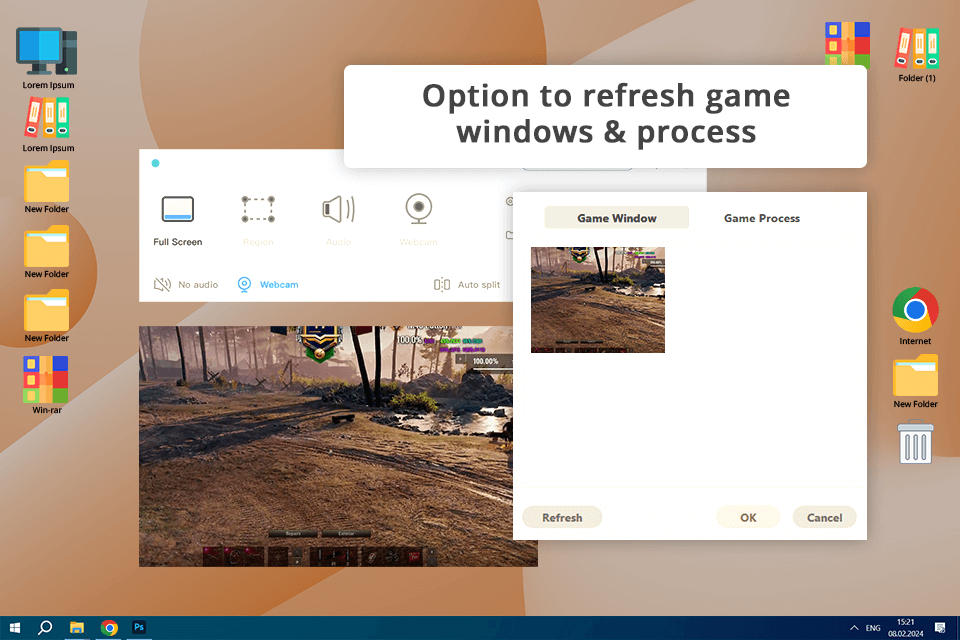Click the Refresh button
The image size is (960, 640).
pyautogui.click(x=562, y=518)
